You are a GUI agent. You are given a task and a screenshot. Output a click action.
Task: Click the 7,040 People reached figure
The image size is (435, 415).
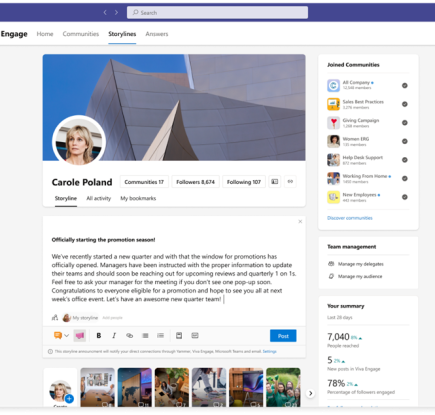pyautogui.click(x=338, y=337)
